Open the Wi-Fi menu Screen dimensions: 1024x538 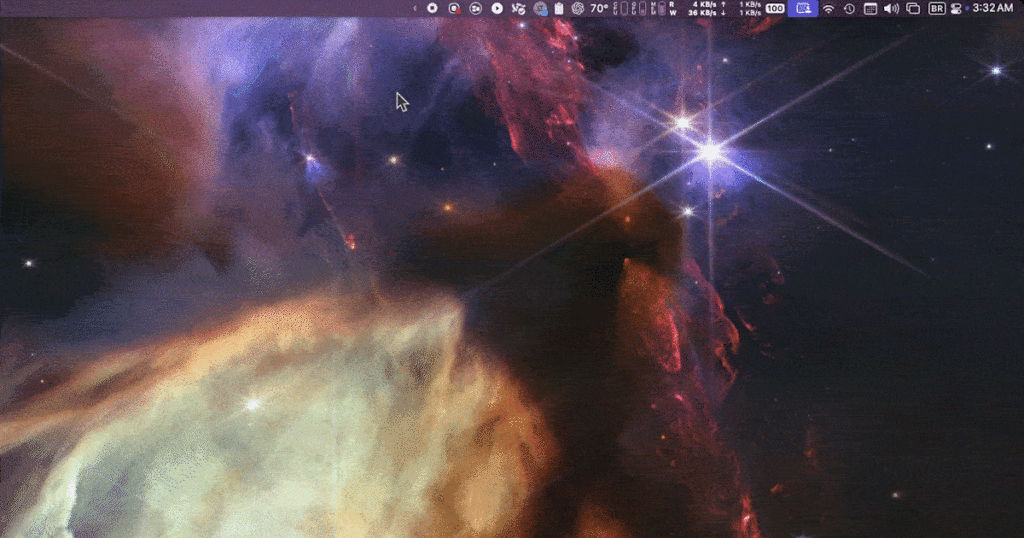point(828,8)
